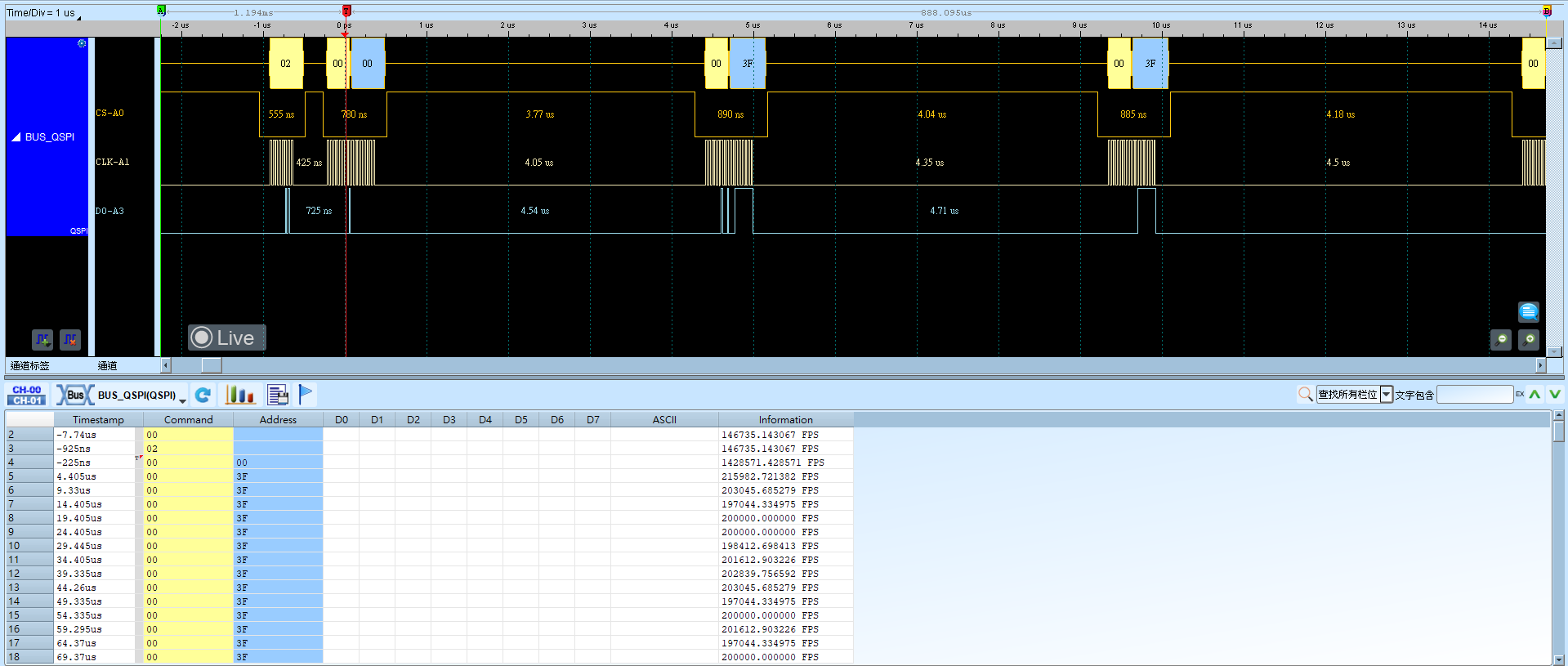Click the decoded 02 command block in waveform

[286, 63]
